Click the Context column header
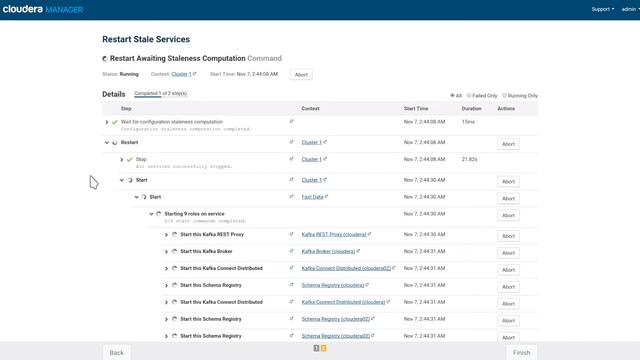This screenshot has width=640, height=360. point(310,109)
